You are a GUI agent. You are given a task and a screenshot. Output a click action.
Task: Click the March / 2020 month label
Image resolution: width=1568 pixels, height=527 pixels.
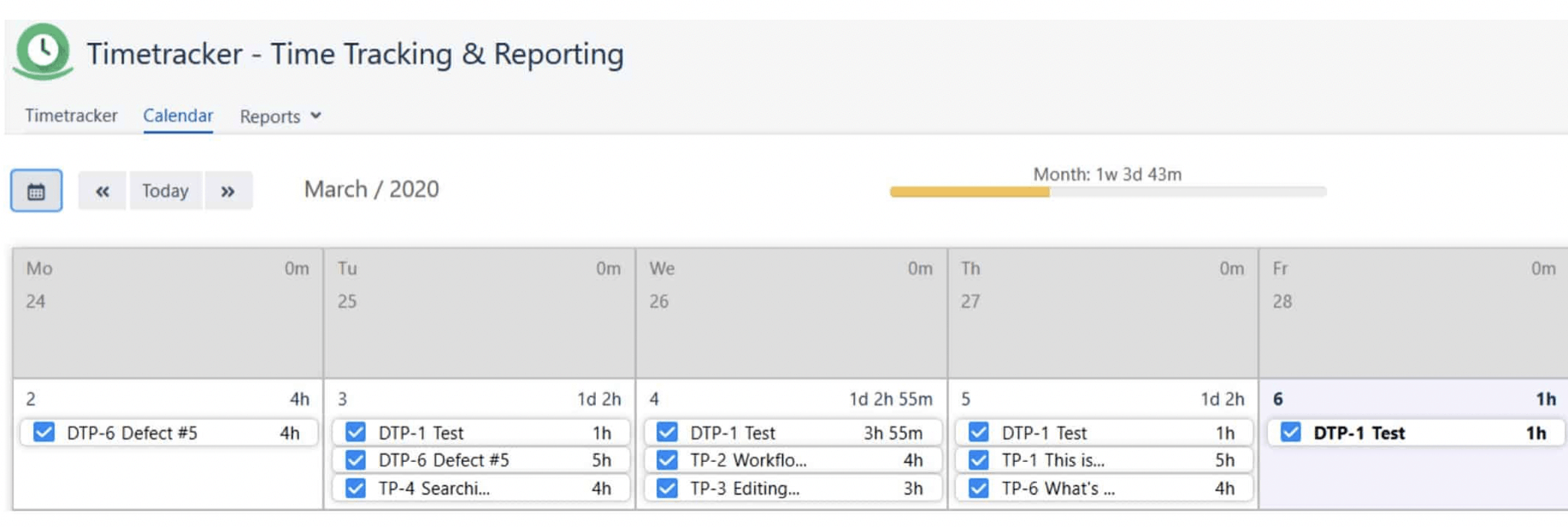371,189
